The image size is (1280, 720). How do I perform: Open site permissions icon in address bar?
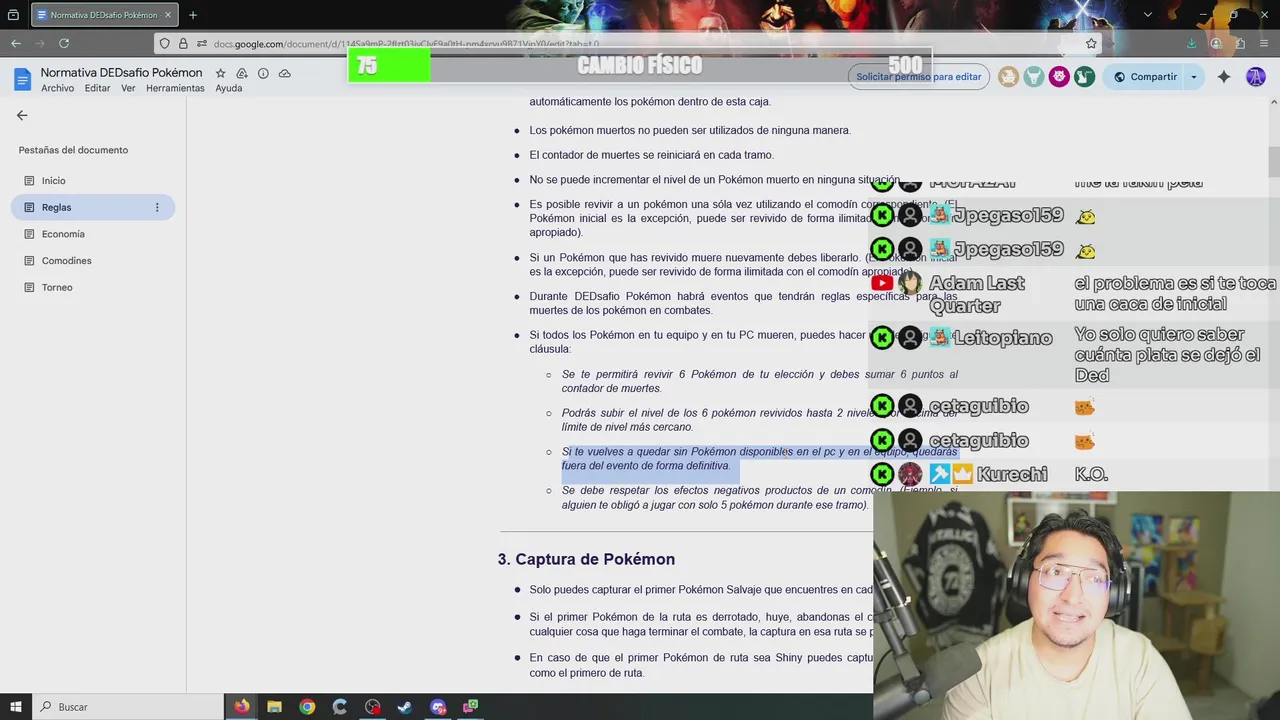click(202, 43)
